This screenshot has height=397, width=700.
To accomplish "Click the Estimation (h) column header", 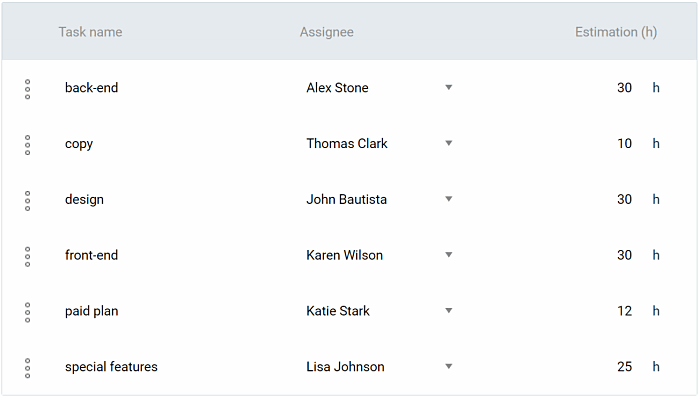I will [x=616, y=32].
